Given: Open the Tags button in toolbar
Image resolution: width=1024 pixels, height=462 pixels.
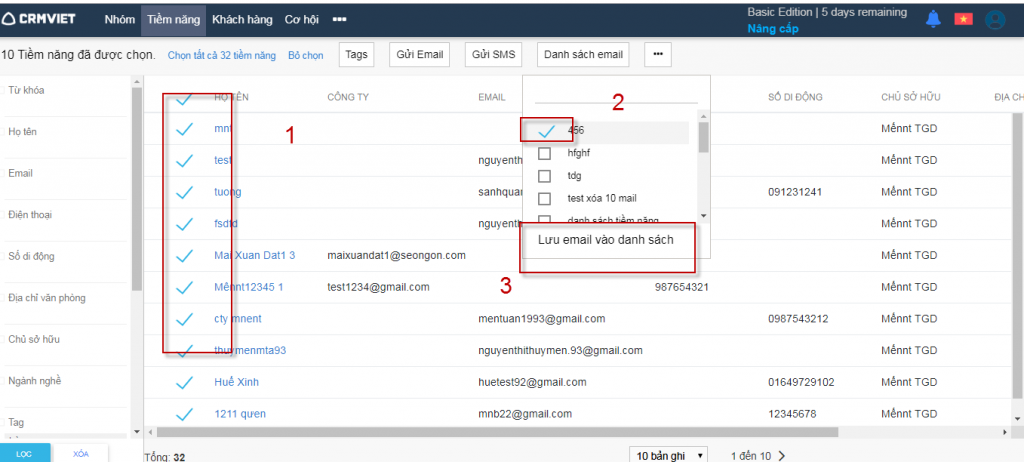Looking at the screenshot, I should [x=356, y=55].
